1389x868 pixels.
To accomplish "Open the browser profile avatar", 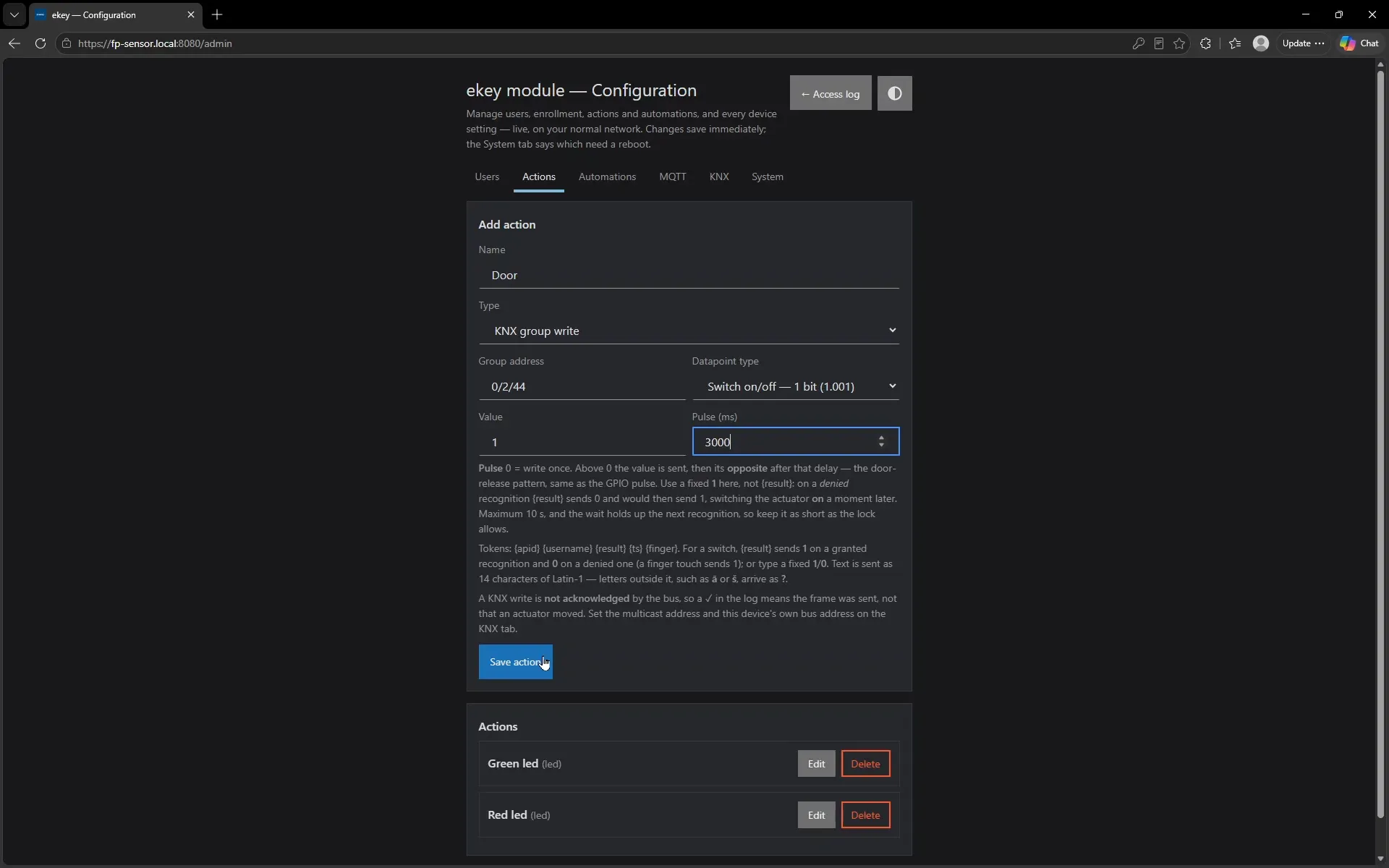I will (1261, 43).
